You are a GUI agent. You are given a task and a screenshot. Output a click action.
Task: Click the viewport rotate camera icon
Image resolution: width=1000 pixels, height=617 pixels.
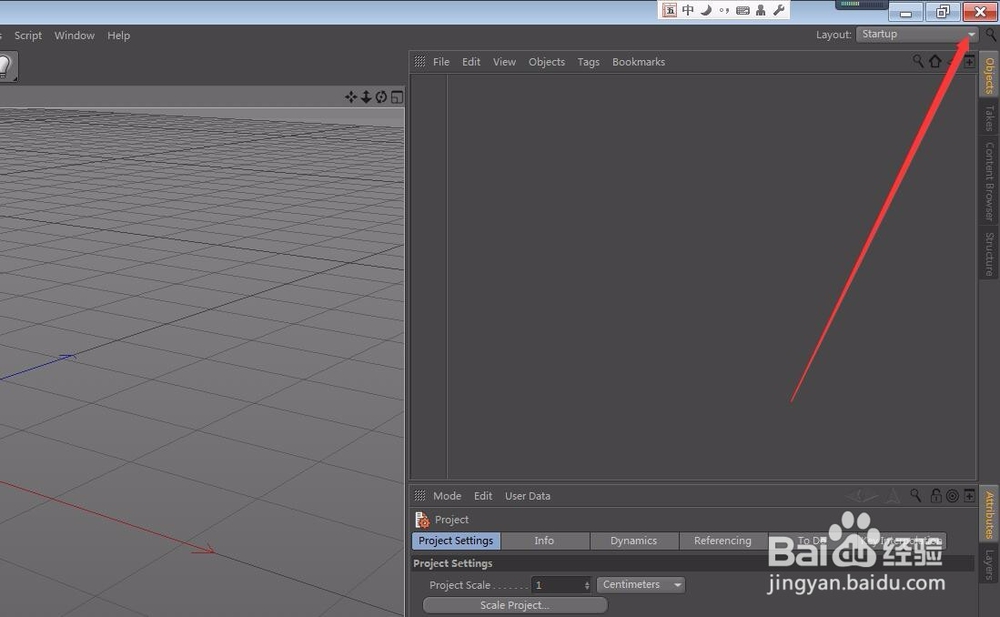[x=381, y=97]
